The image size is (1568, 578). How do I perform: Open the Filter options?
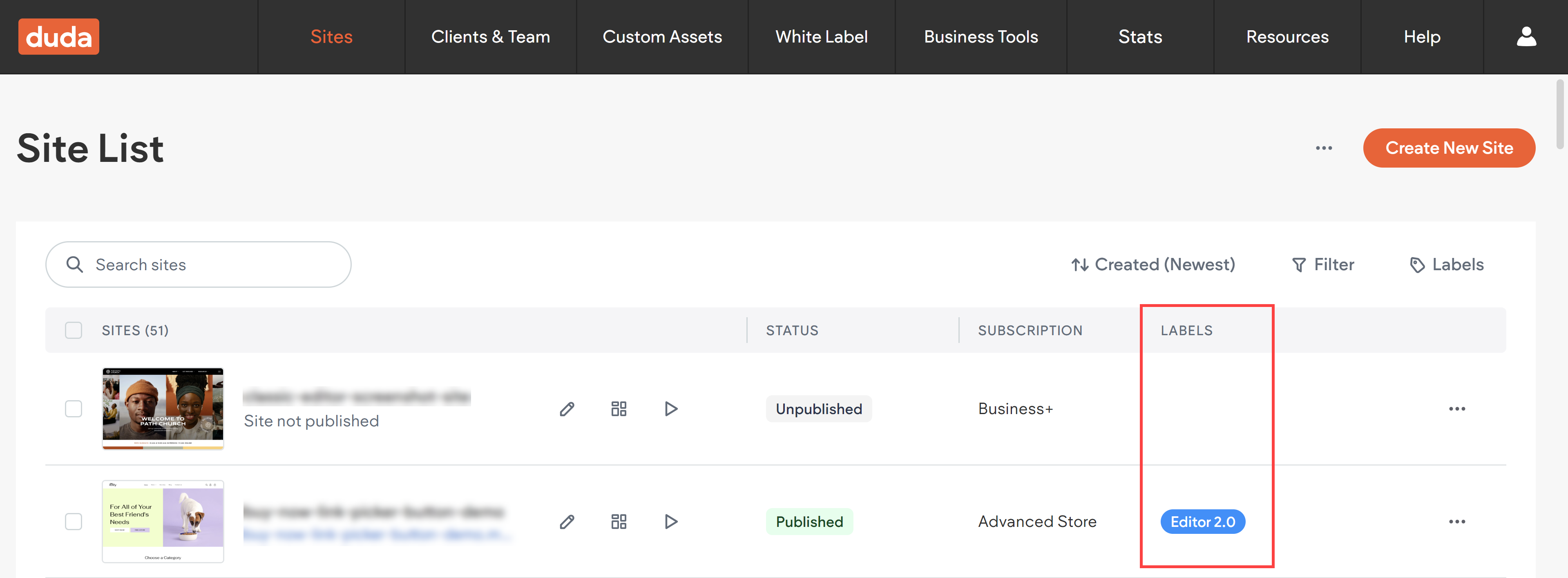click(1323, 264)
